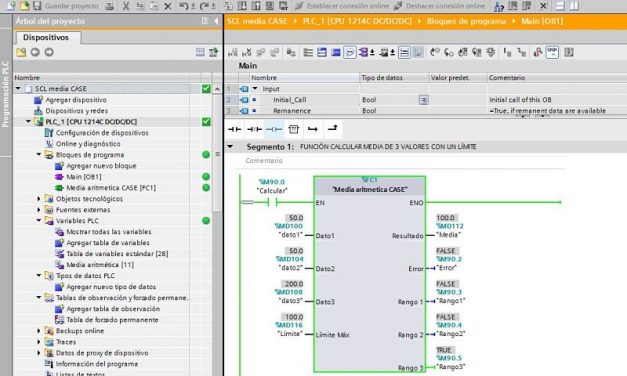Toggle program monitoring on/off glasses icon

[x=552, y=52]
